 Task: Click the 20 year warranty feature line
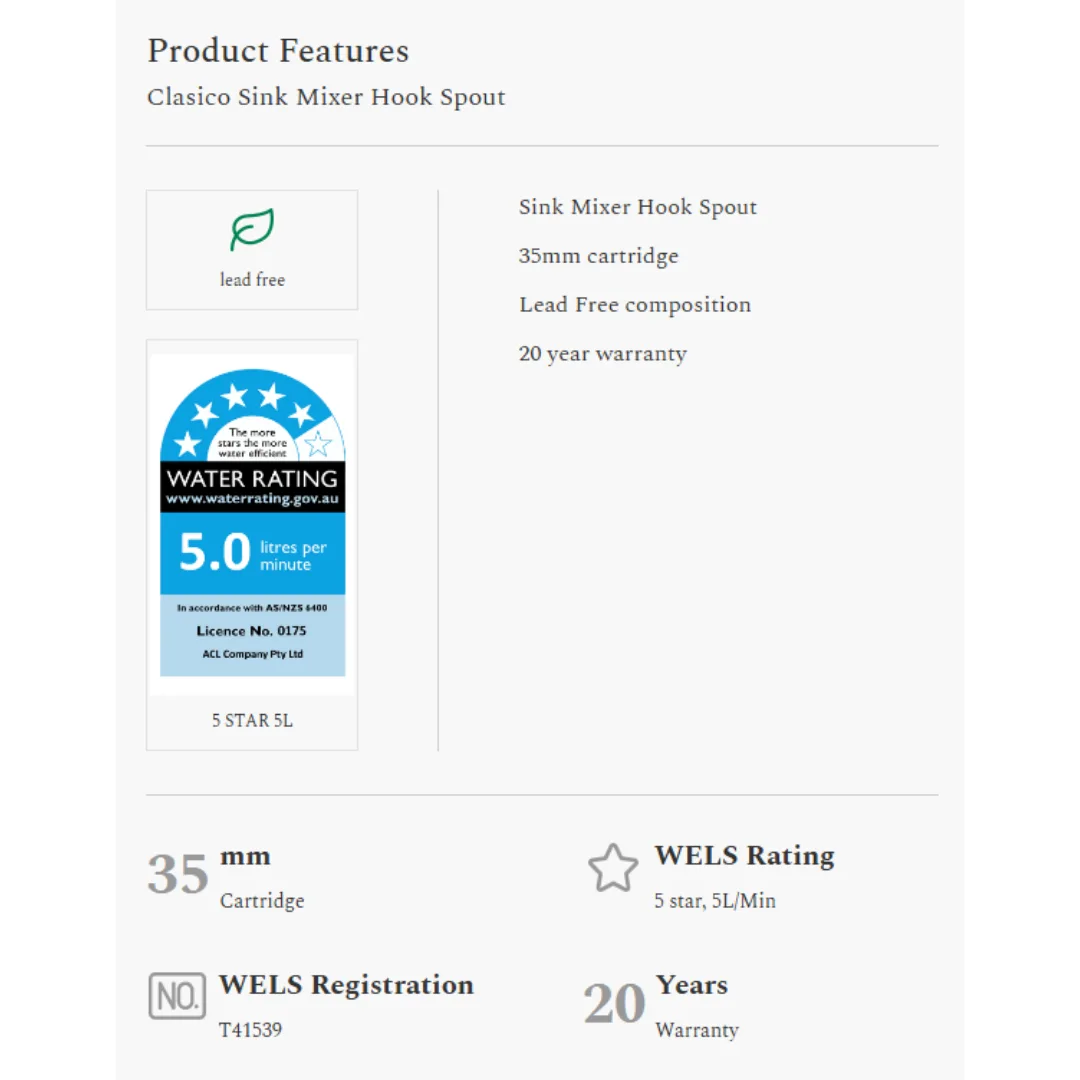[602, 354]
